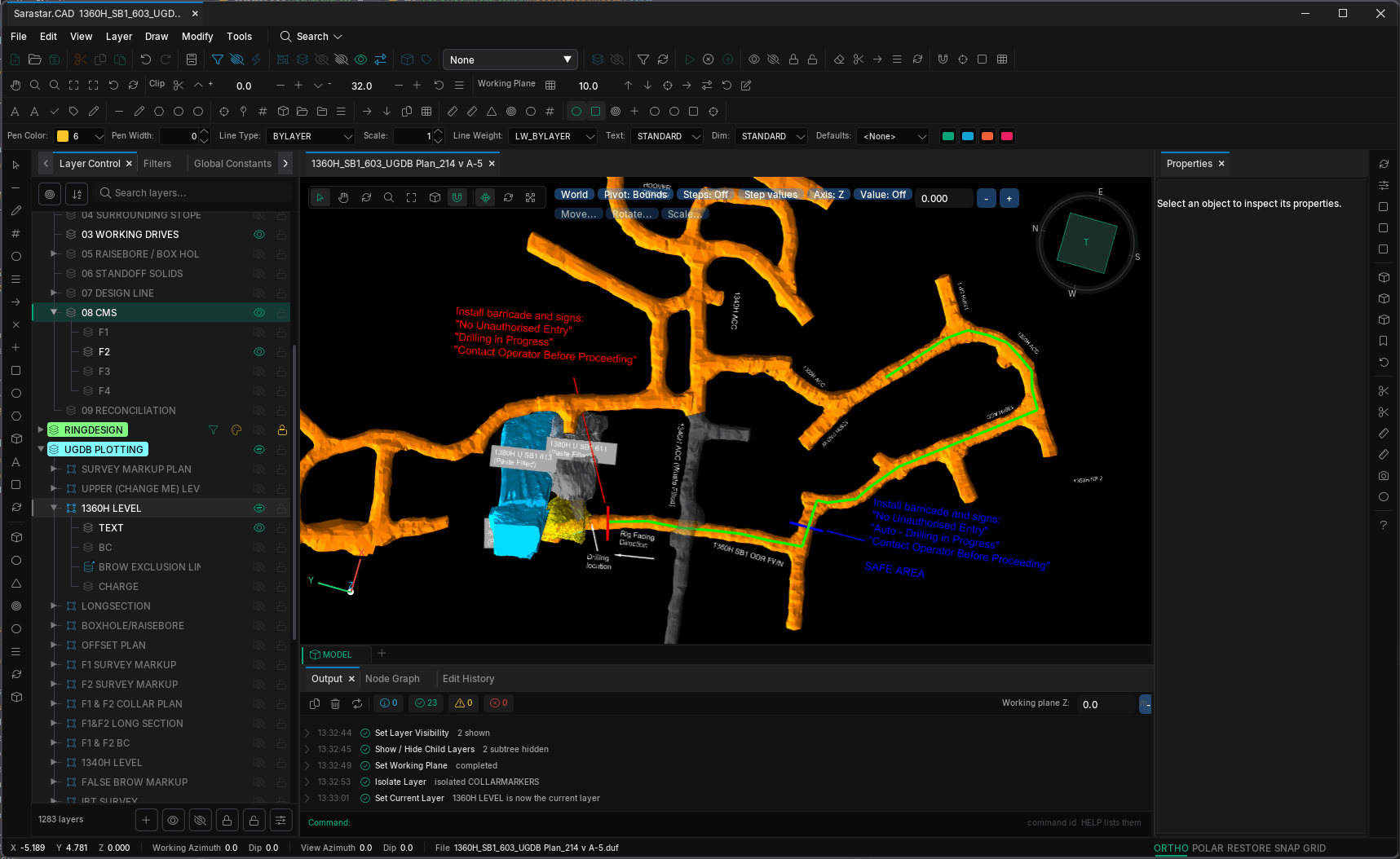The height and width of the screenshot is (859, 1400).
Task: Activate the blue filter funnel icon
Action: pyautogui.click(x=218, y=59)
